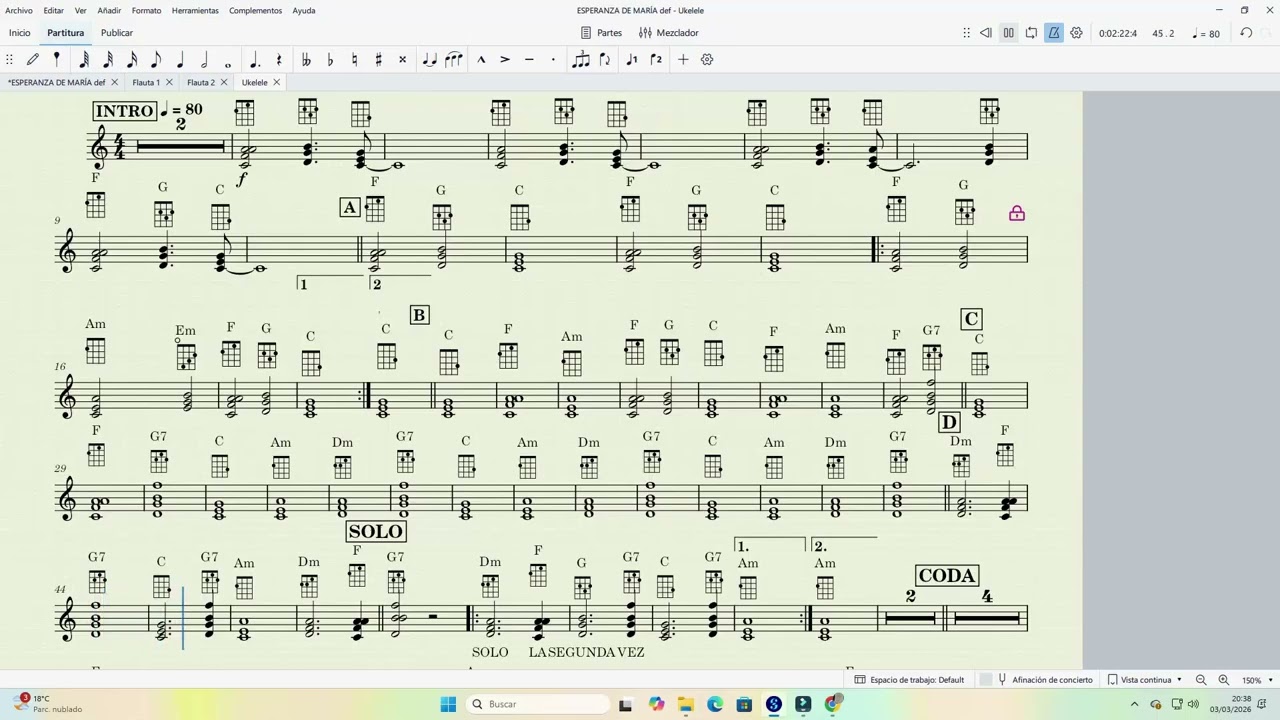Switch to the Flauta 2 part tab
The height and width of the screenshot is (720, 1280).
pos(201,82)
